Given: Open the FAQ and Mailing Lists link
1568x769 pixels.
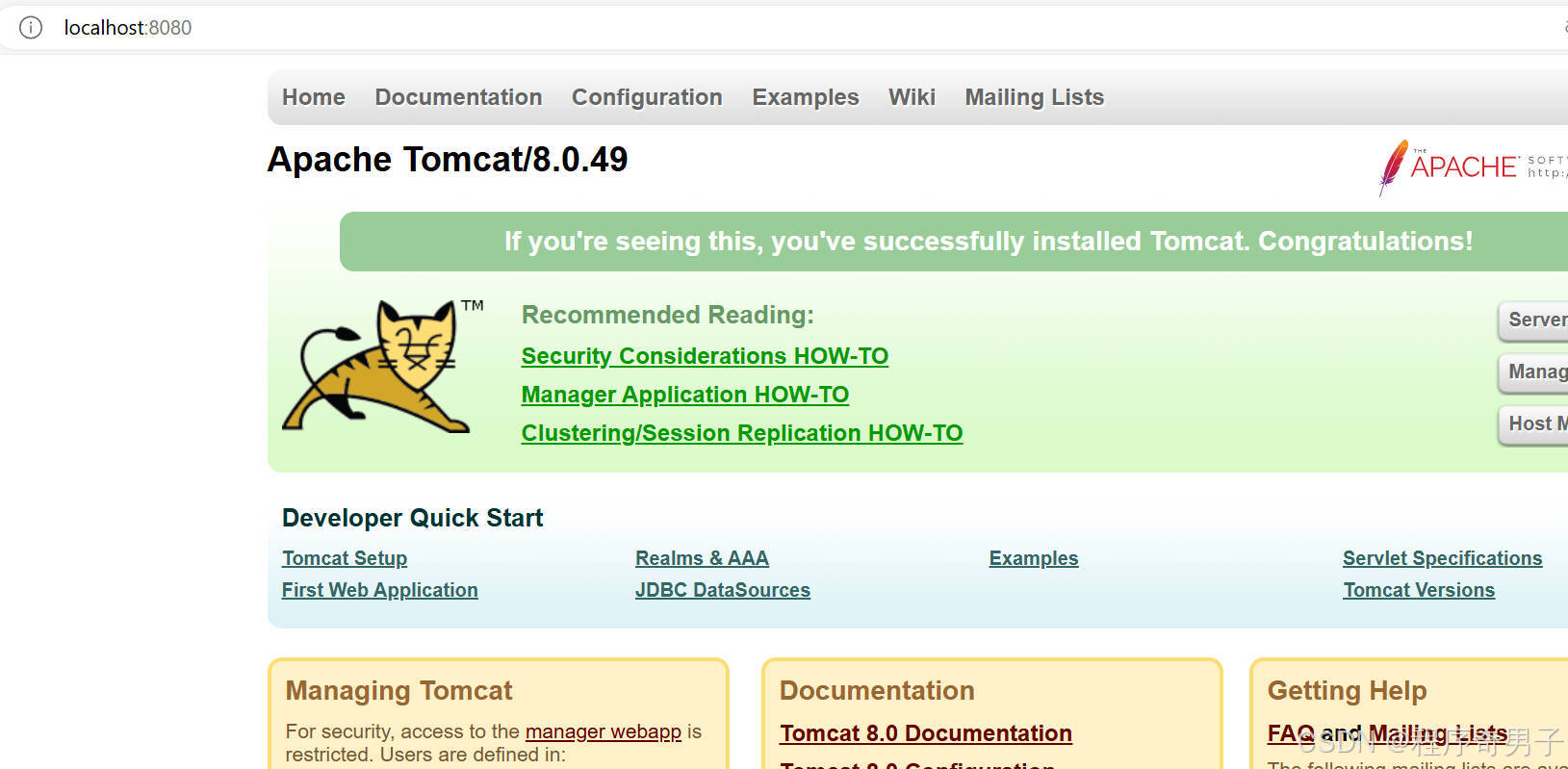Looking at the screenshot, I should click(1387, 733).
